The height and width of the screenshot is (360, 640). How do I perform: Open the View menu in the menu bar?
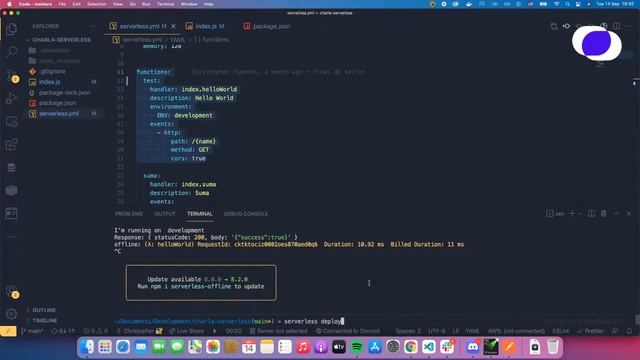click(118, 4)
